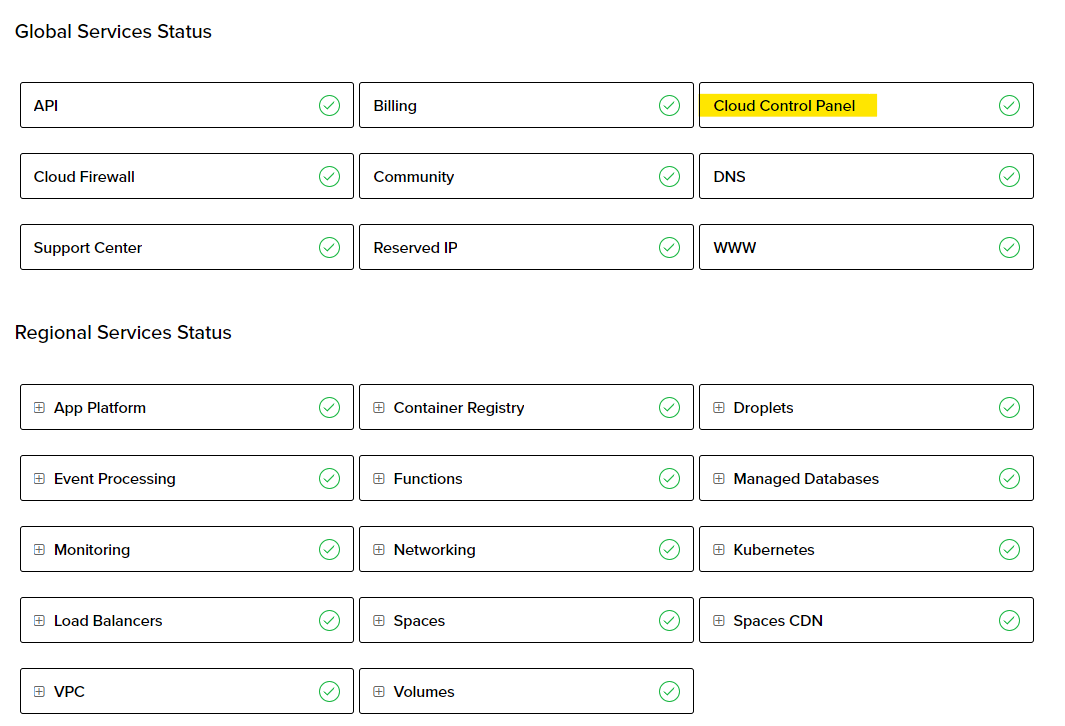Screen dimensions: 1065x726
Task: Expand the Droplets regional list
Action: point(719,407)
